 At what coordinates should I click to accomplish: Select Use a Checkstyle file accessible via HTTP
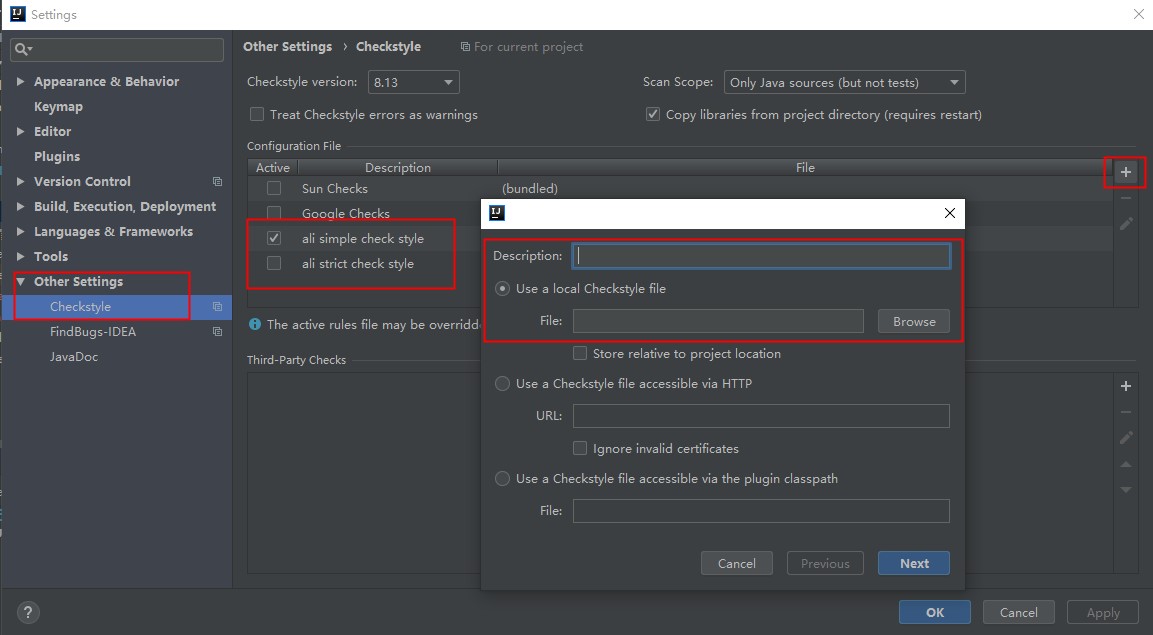click(x=502, y=384)
